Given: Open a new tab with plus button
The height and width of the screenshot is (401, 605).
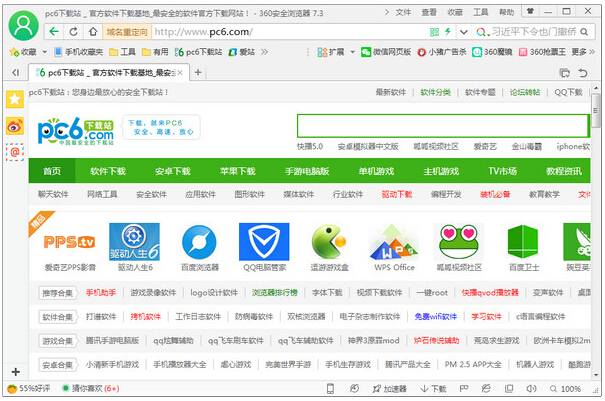Looking at the screenshot, I should click(198, 72).
